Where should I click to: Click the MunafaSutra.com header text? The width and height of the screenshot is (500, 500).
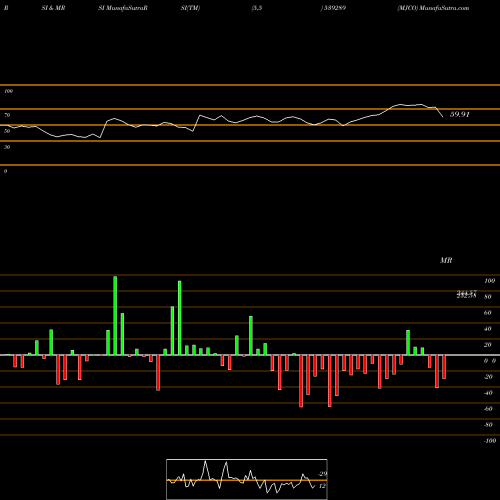(x=444, y=8)
